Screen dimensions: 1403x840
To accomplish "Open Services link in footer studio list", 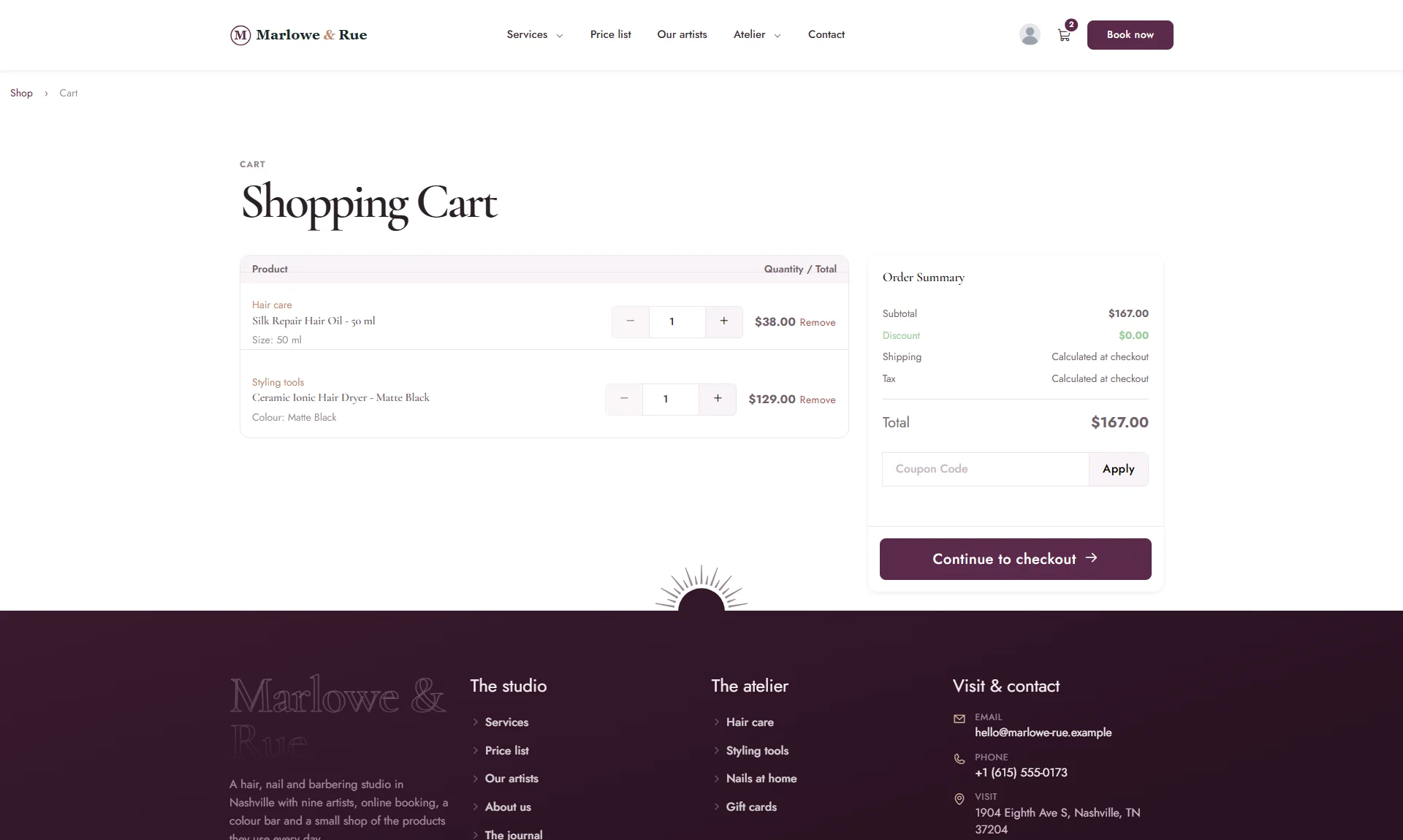I will coord(506,722).
